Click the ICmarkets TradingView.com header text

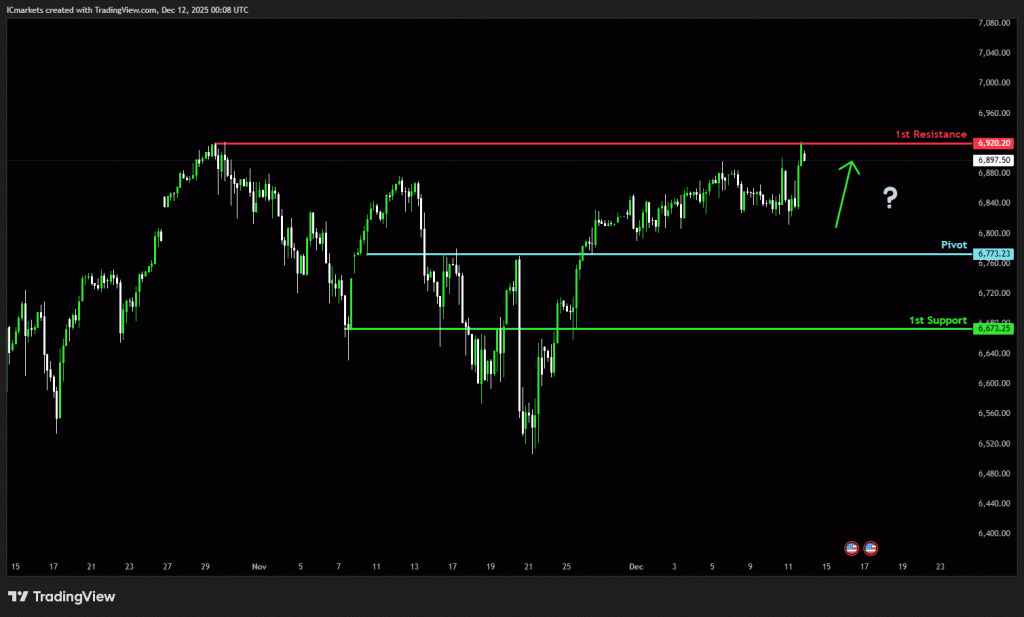128,9
